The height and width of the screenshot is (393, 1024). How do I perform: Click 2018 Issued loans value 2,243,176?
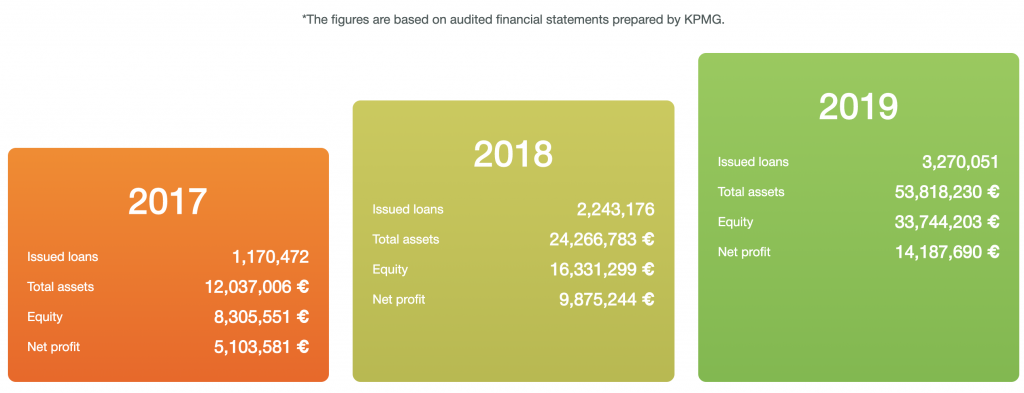pos(615,210)
